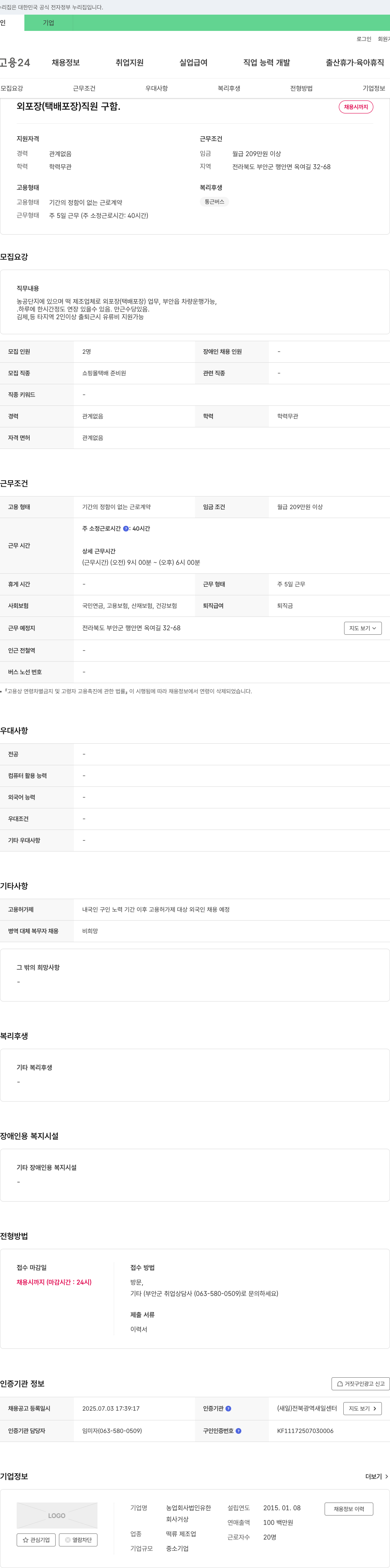Click the 로그인 link

364,39
